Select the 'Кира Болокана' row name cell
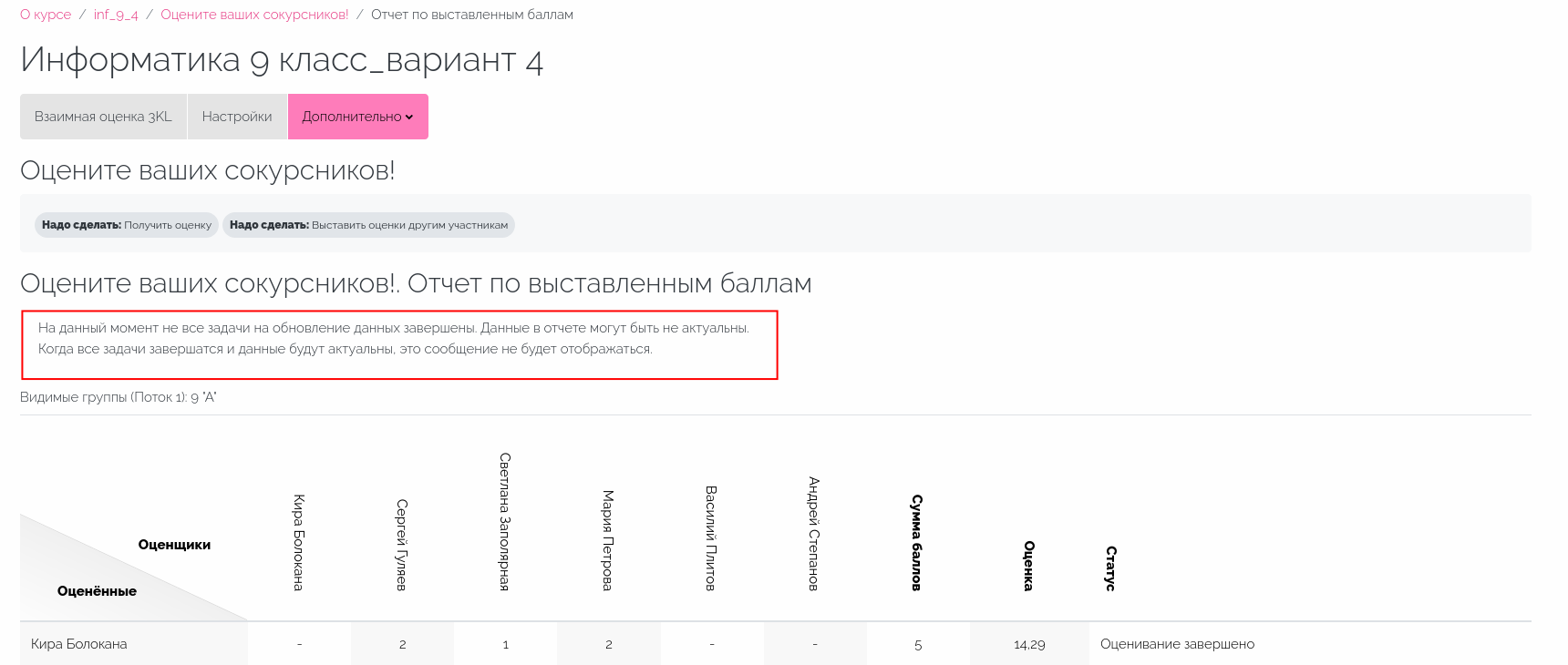The width and height of the screenshot is (1568, 665). (x=79, y=644)
